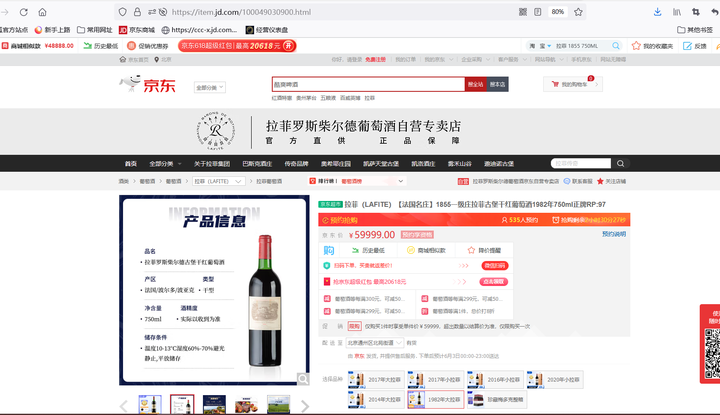The height and width of the screenshot is (415, 720).
Task: Click the Lafite store crest logo
Action: (216, 131)
